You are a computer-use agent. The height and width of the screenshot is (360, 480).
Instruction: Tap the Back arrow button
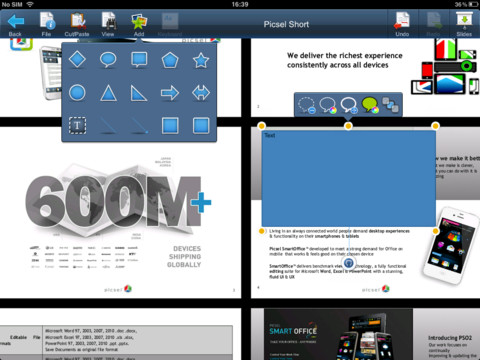click(15, 25)
